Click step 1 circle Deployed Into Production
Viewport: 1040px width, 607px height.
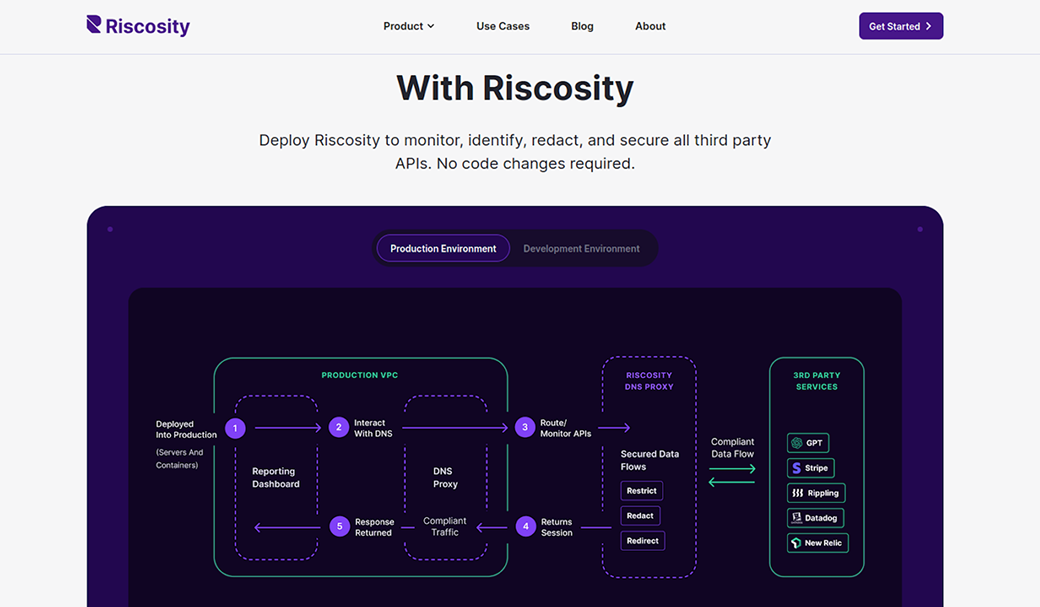[235, 428]
